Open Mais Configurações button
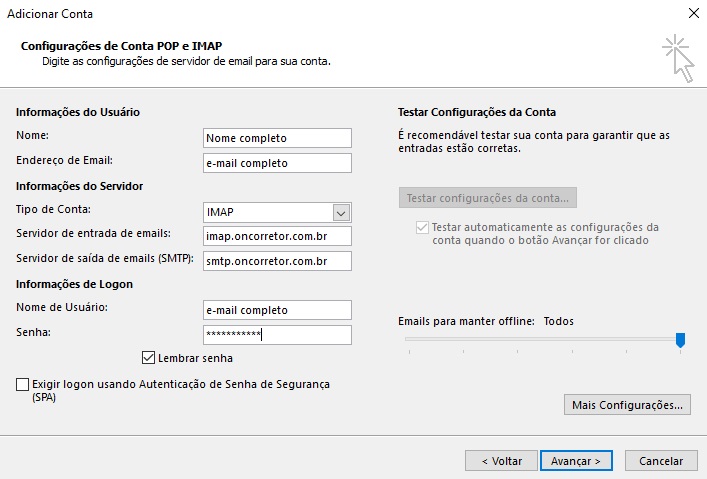 [627, 405]
